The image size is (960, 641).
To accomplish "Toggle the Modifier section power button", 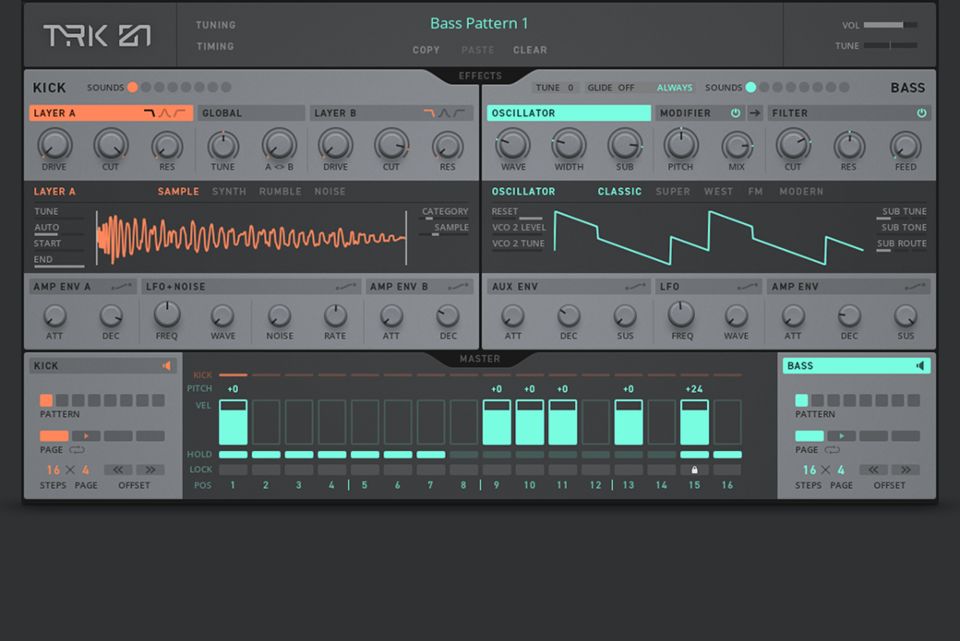I will tap(735, 113).
